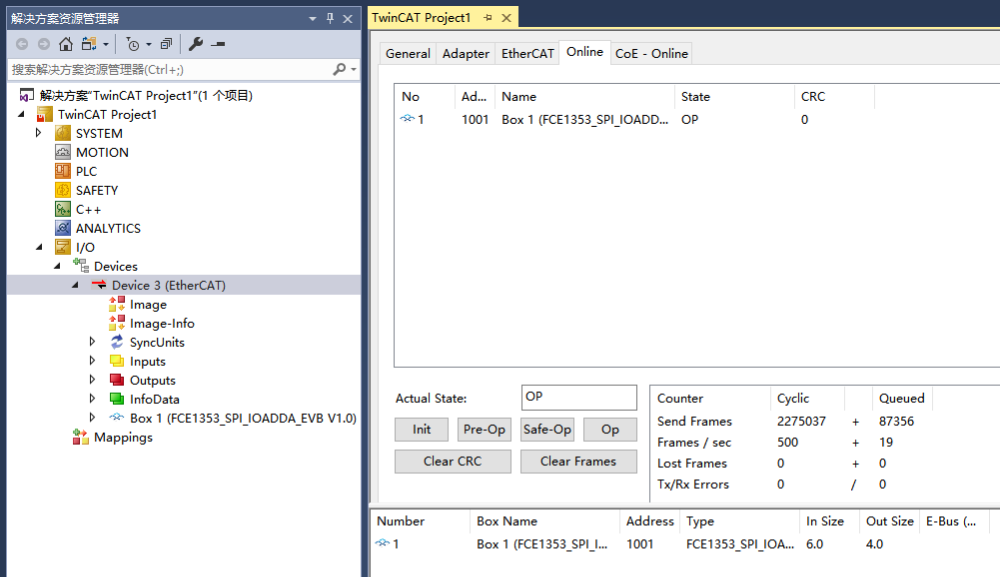
Task: Collapse the I/O tree node
Action: 40,247
